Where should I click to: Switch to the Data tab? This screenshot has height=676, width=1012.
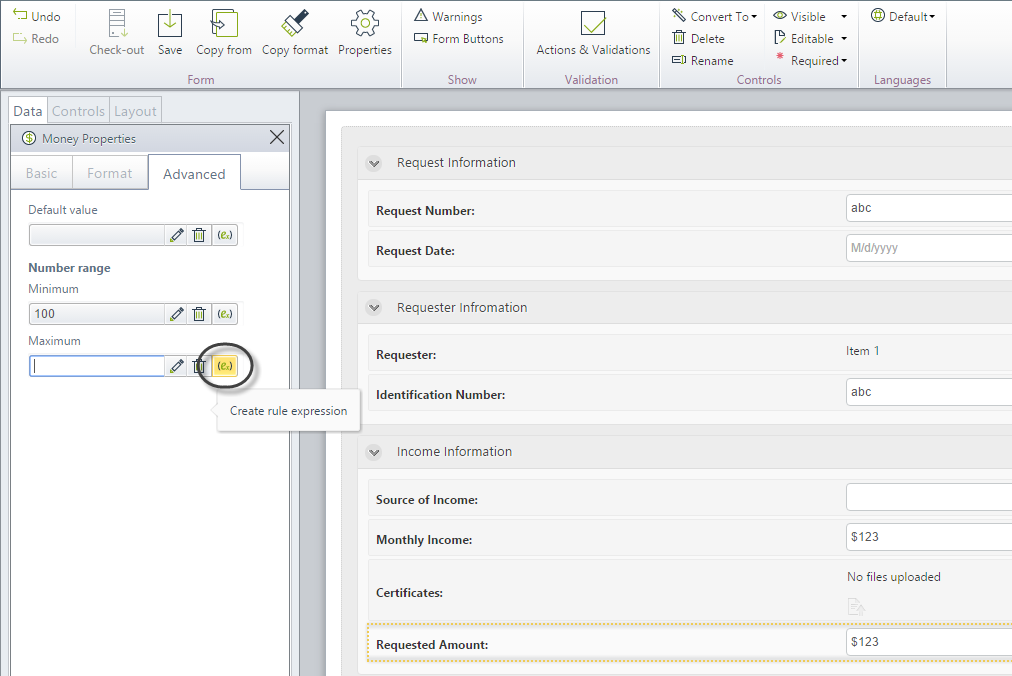(28, 111)
